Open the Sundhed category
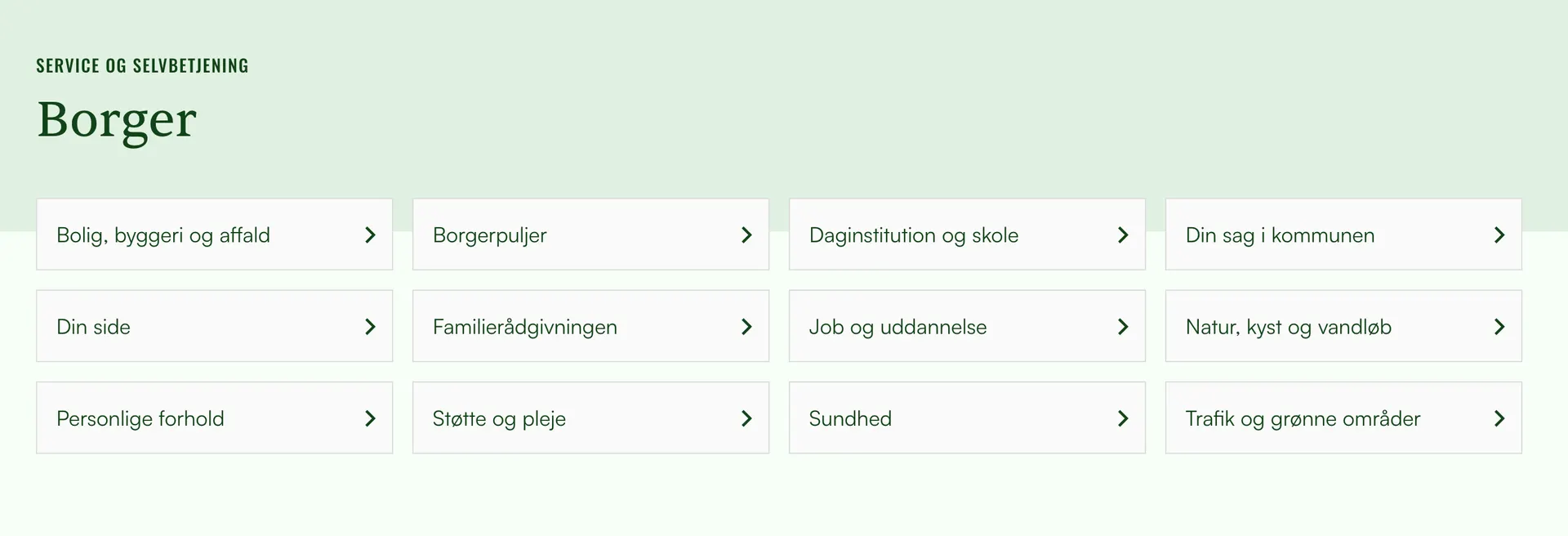Screen dimensions: 1568x536 (x=850, y=418)
